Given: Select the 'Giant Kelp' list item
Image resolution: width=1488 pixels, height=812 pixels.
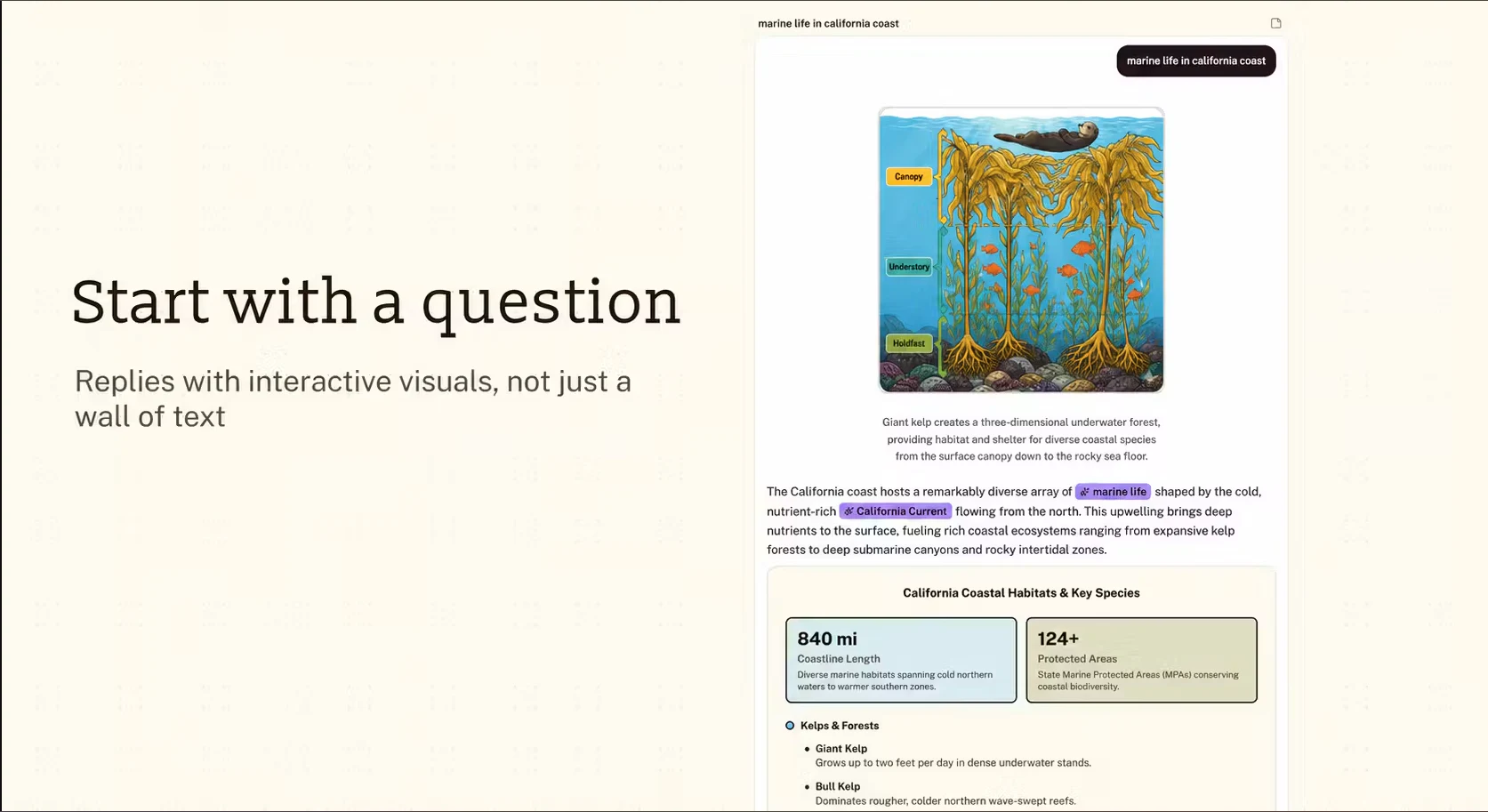Looking at the screenshot, I should tap(948, 755).
